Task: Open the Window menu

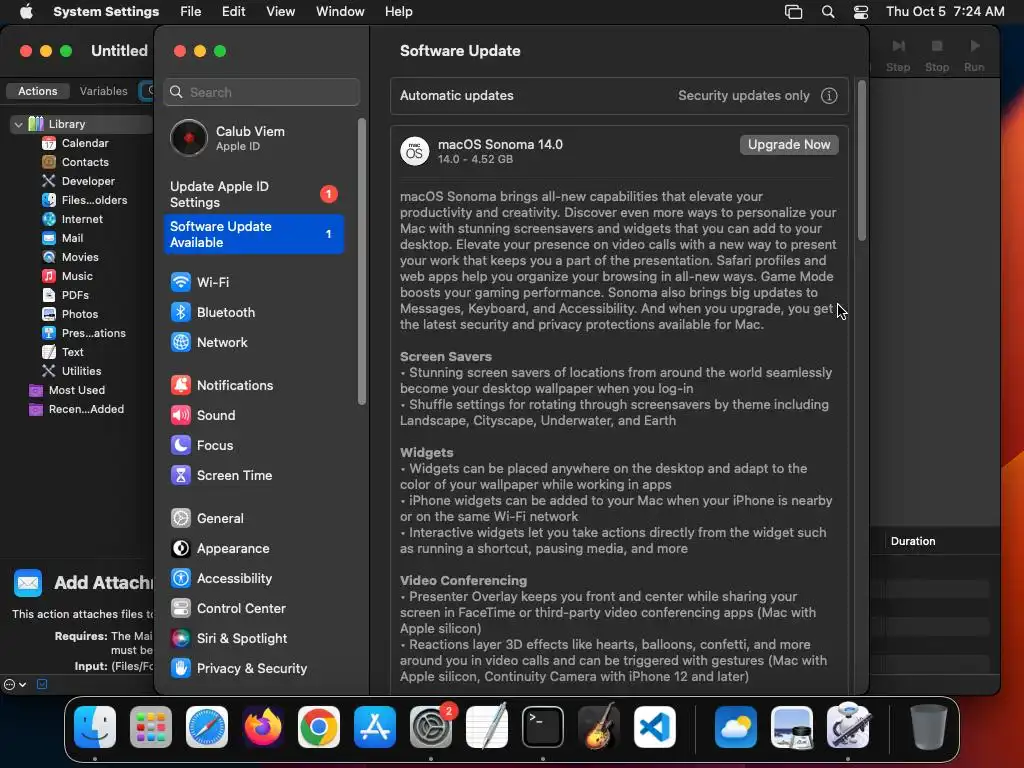Action: (340, 12)
